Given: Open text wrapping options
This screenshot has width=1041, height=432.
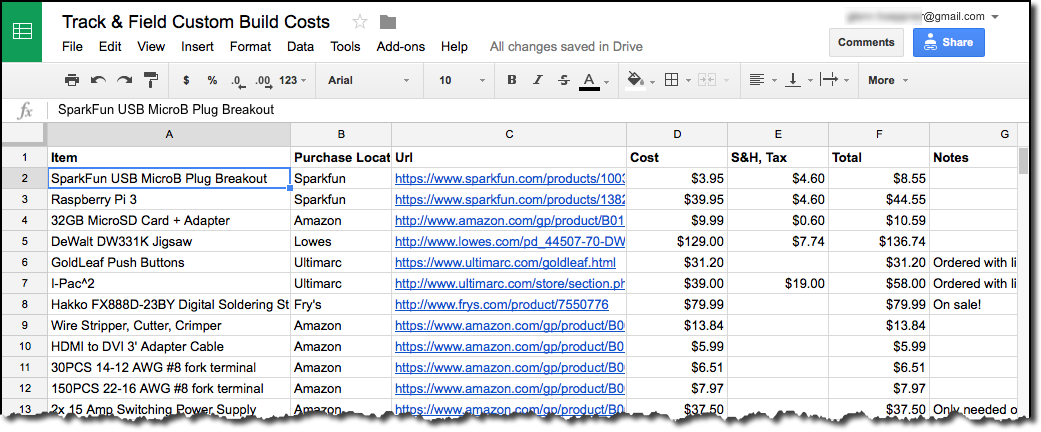Looking at the screenshot, I should [x=829, y=80].
